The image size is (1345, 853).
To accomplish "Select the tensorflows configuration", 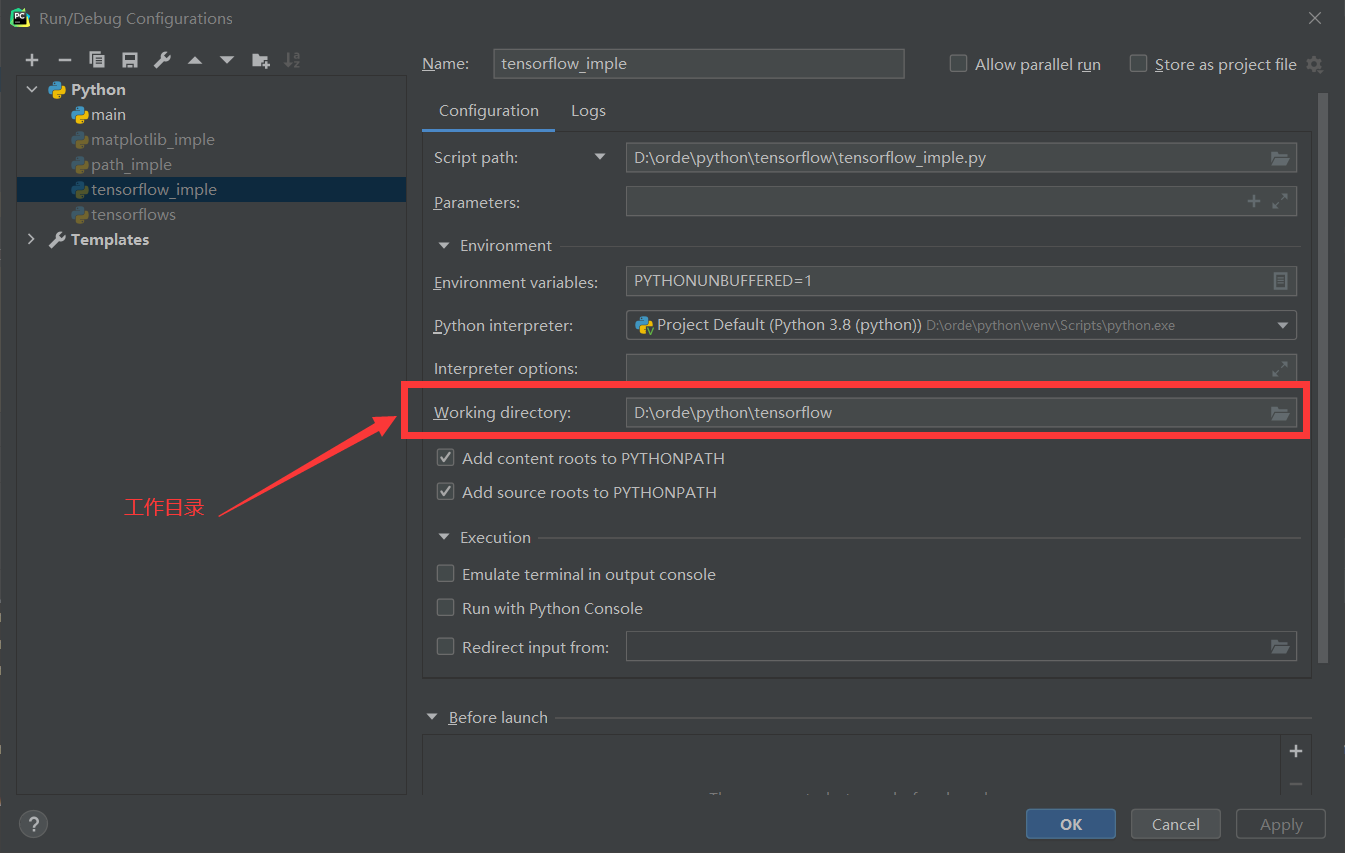I will coord(211,215).
